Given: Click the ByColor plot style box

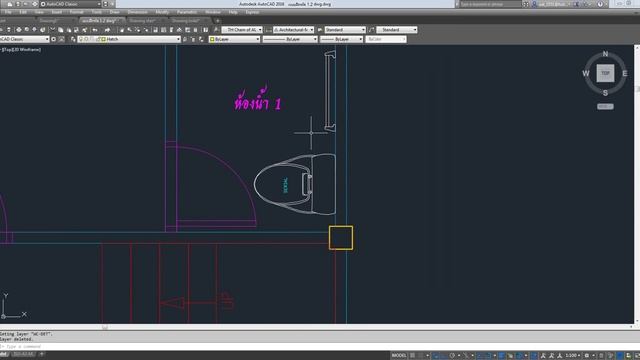Looking at the screenshot, I should 386,39.
